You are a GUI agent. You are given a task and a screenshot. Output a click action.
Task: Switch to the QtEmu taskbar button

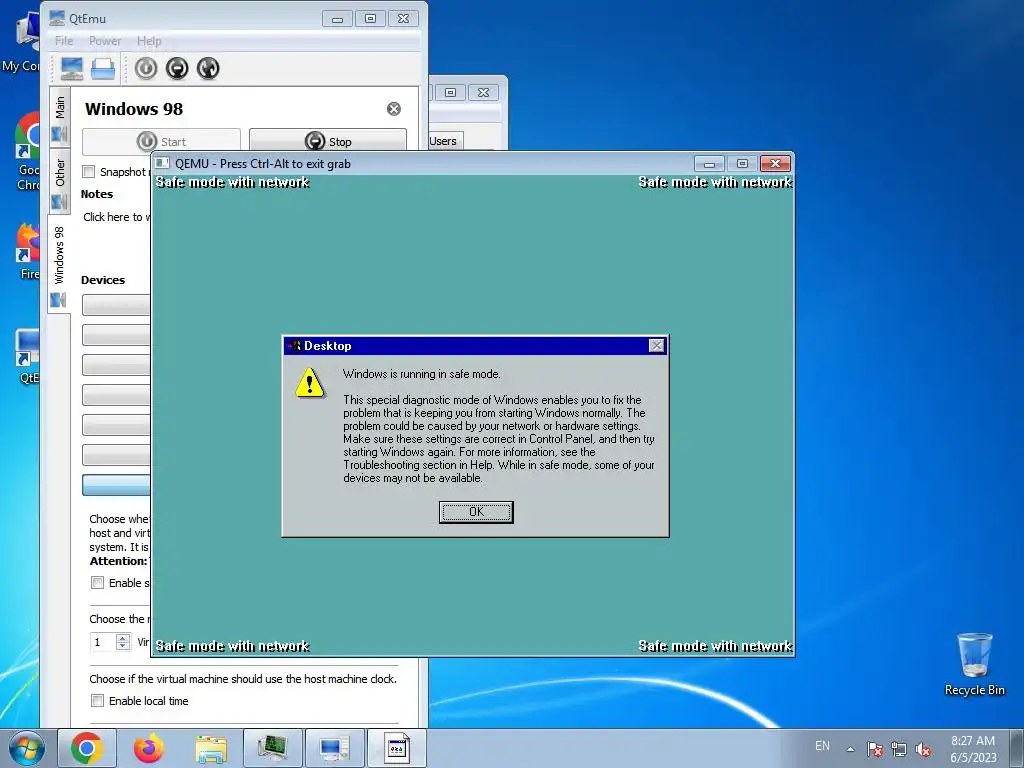[334, 748]
